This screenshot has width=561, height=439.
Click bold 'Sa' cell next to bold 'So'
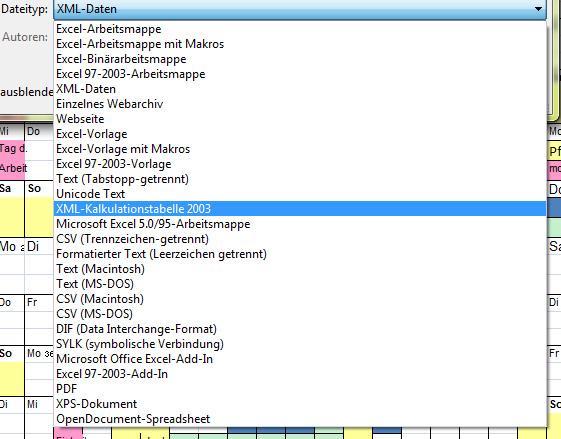(12, 189)
